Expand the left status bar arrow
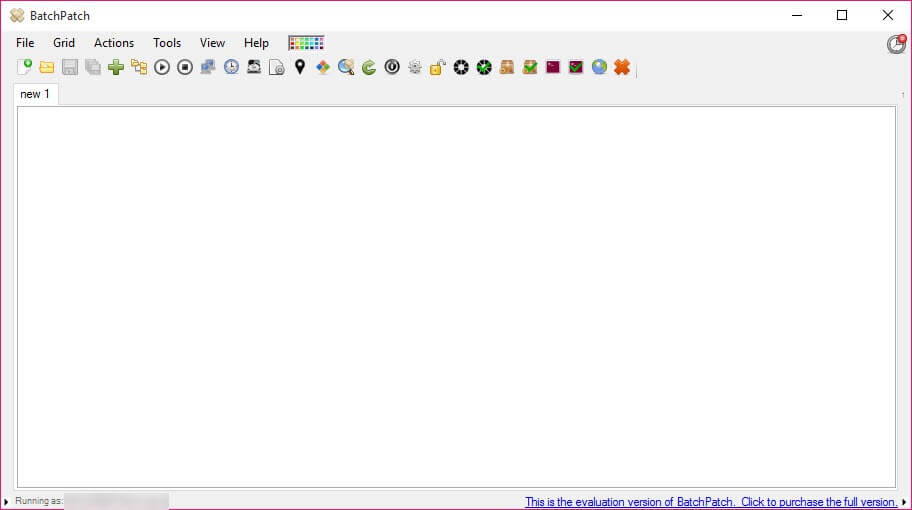Viewport: 912px width, 510px height. click(x=6, y=502)
